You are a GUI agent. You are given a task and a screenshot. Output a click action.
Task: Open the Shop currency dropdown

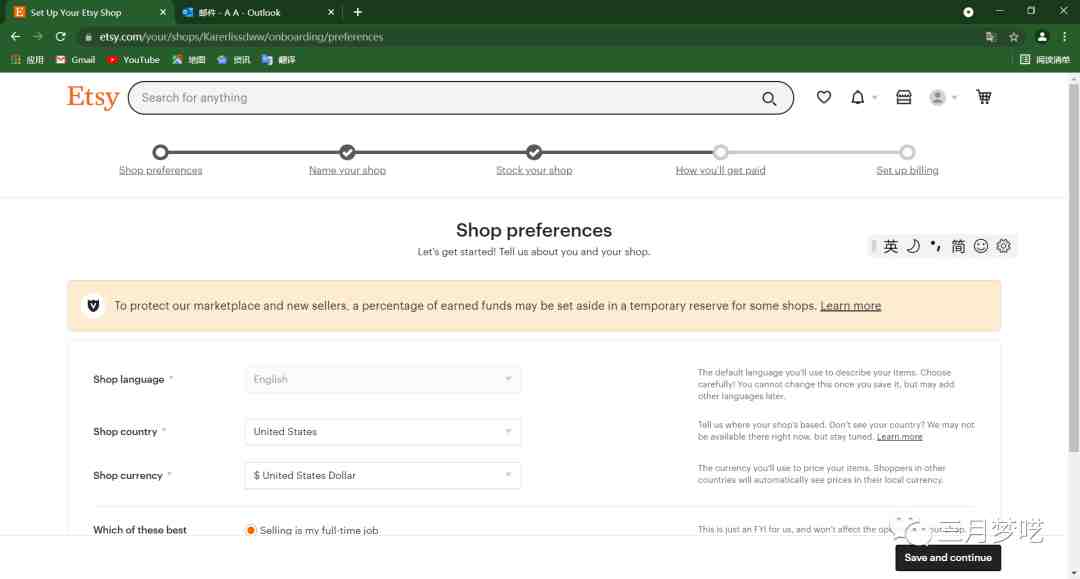point(382,475)
